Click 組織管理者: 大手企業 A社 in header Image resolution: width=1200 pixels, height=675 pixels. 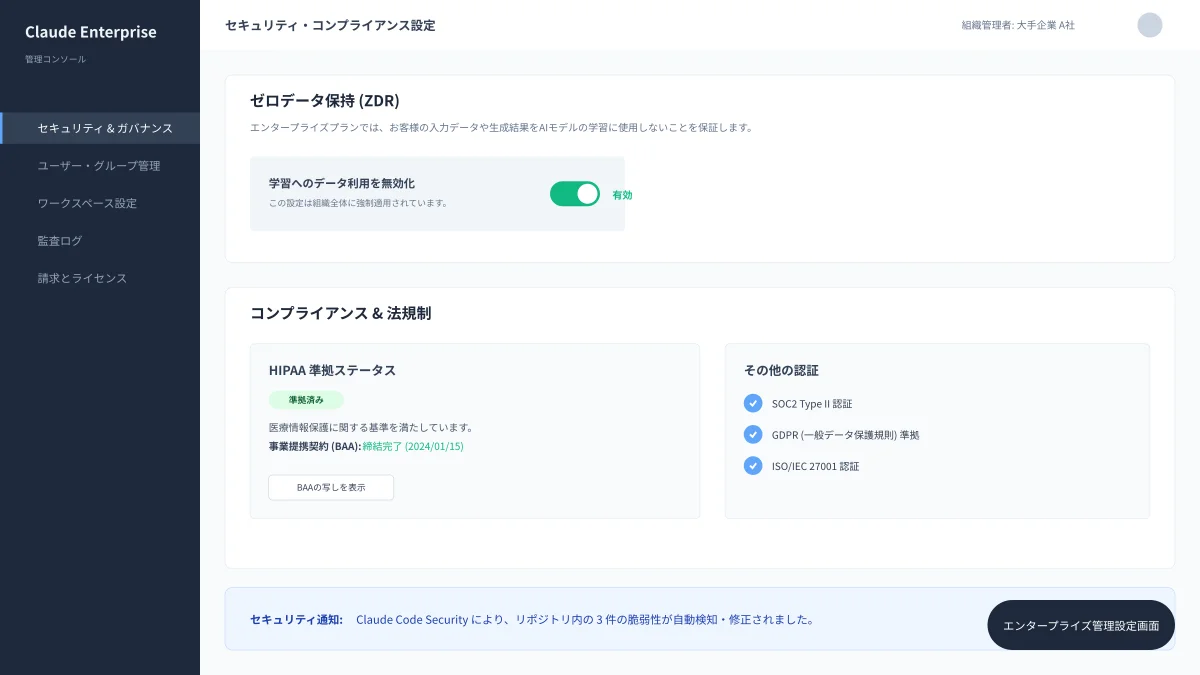[1018, 25]
